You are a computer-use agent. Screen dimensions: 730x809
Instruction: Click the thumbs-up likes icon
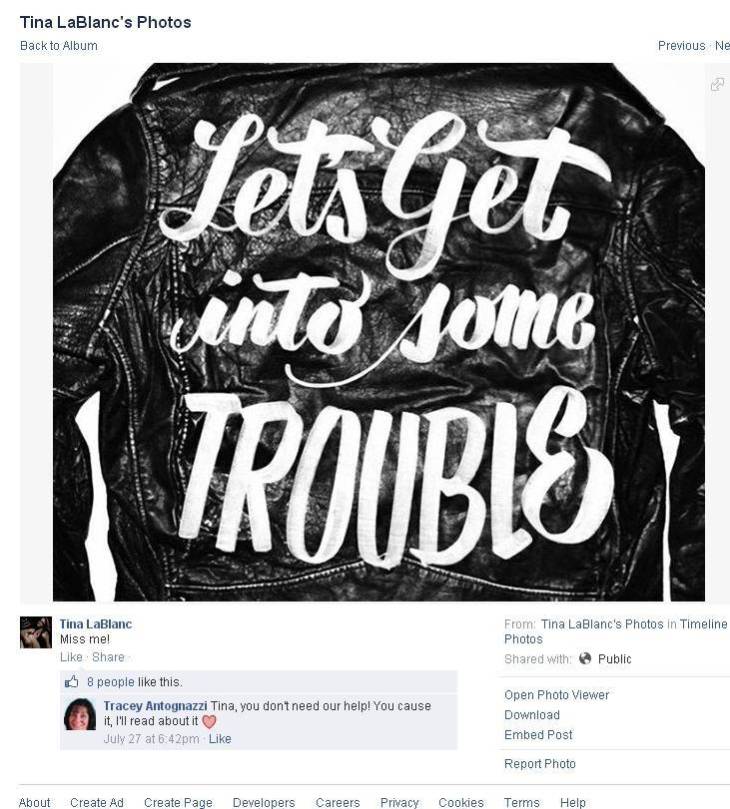(x=72, y=682)
